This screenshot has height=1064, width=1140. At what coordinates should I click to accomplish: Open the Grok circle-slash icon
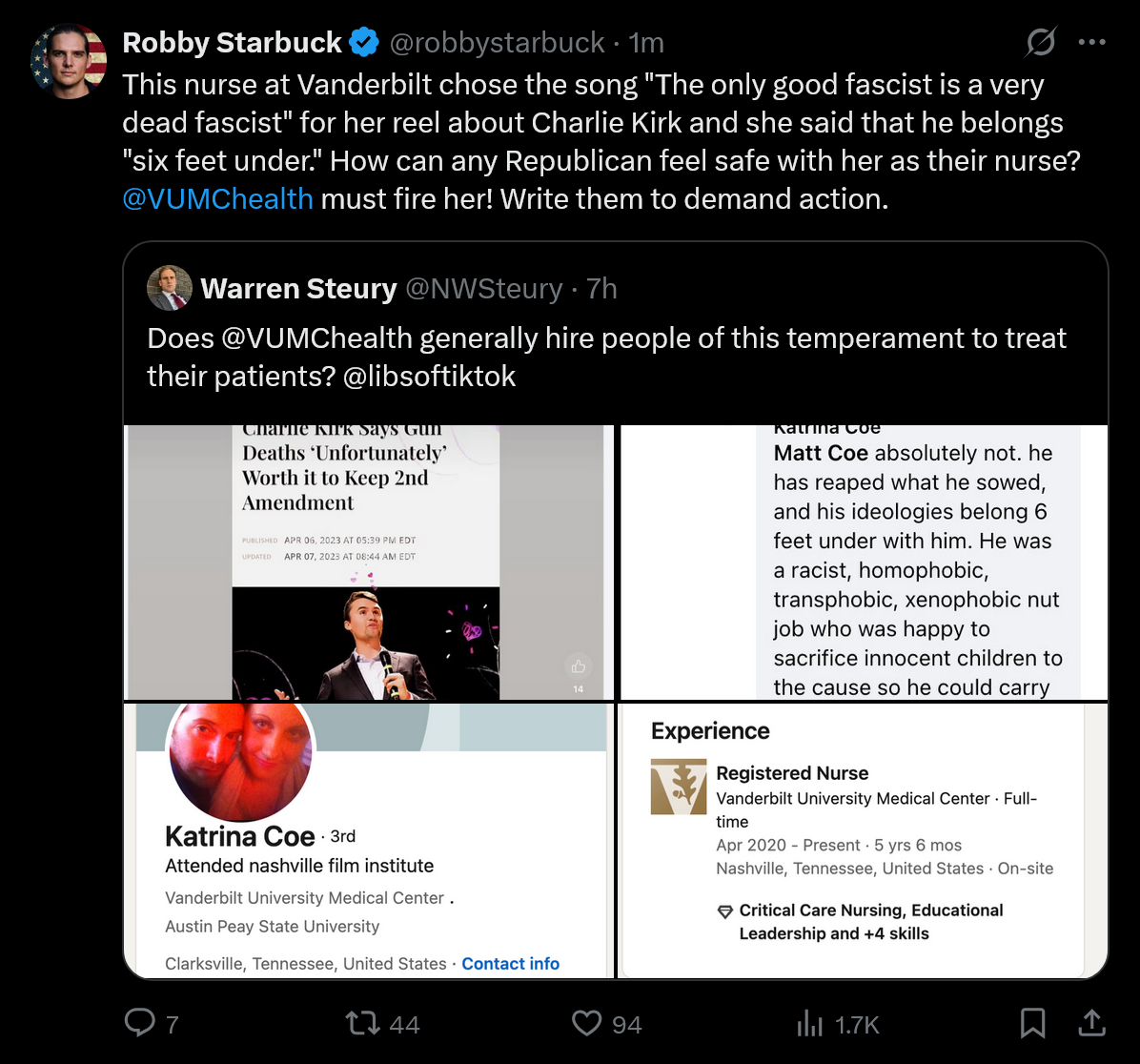[1041, 43]
